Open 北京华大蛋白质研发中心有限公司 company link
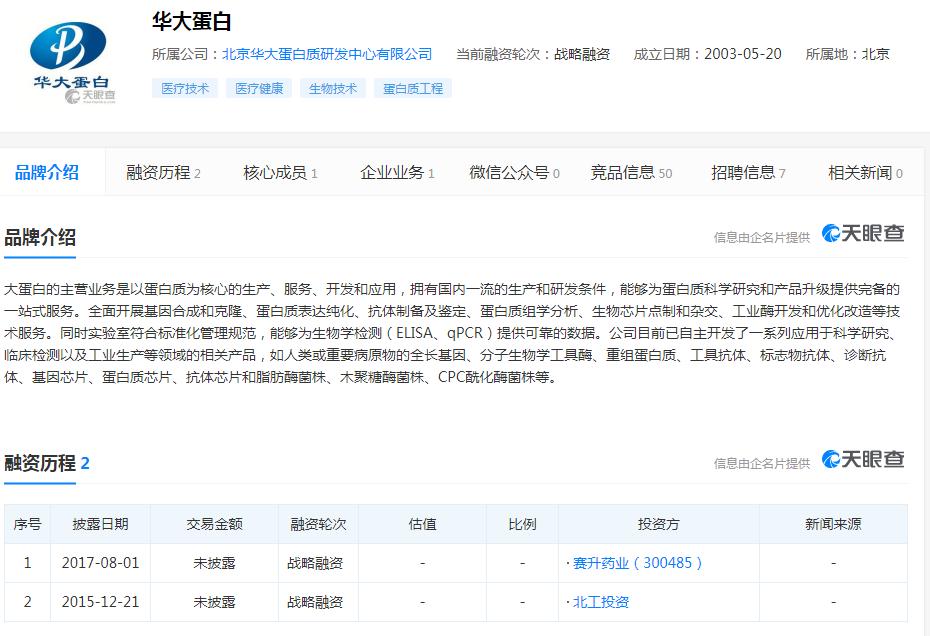 coord(327,54)
